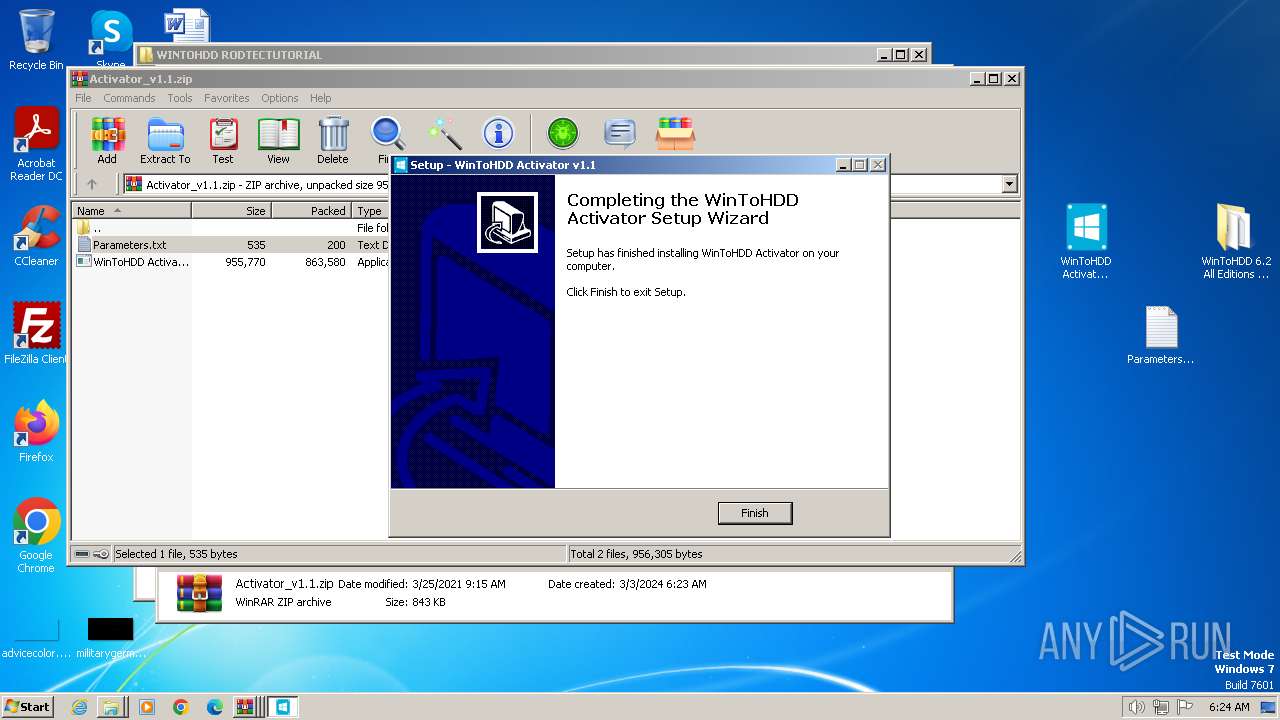The image size is (1280, 720).
Task: Select the Acrobat Reader DC desktop icon
Action: 36,144
